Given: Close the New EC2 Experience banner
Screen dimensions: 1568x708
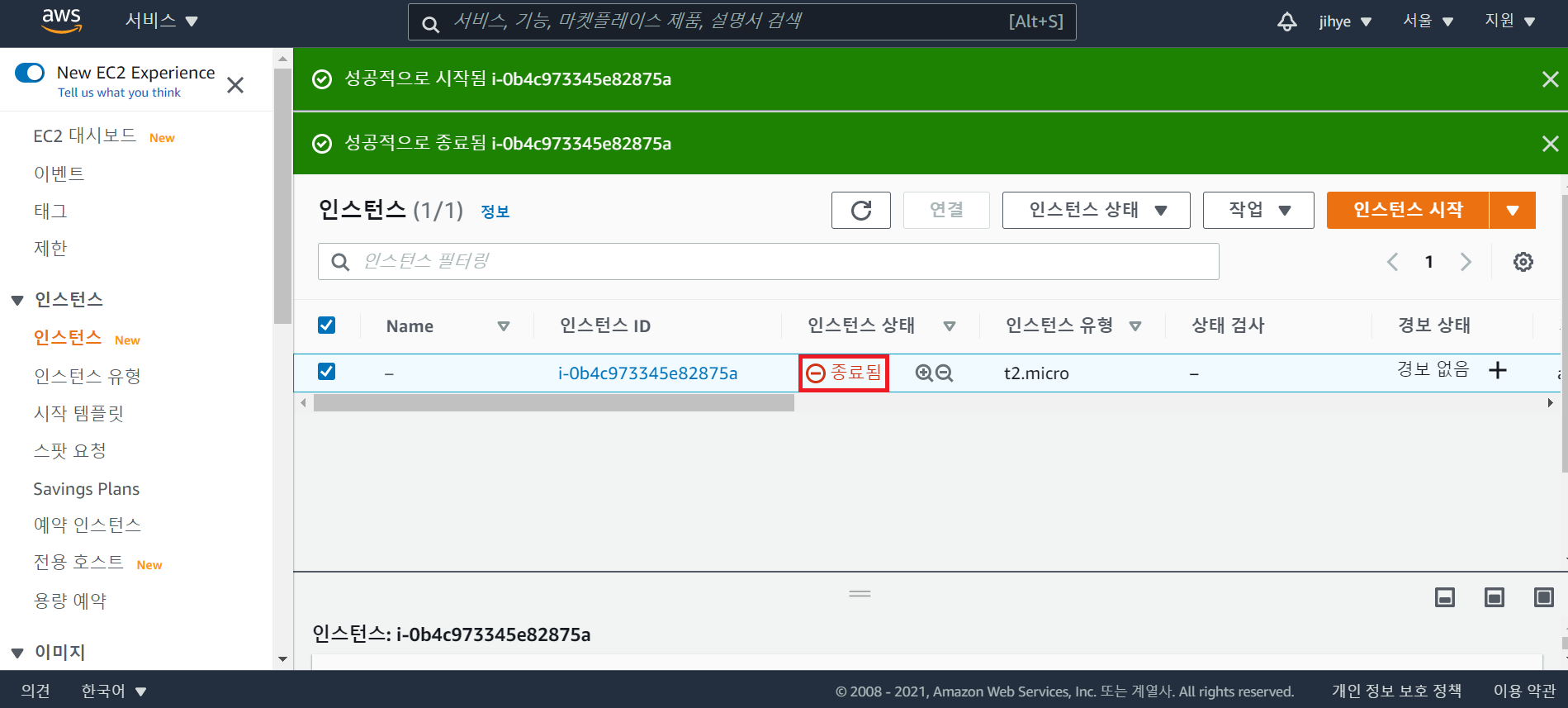Looking at the screenshot, I should (x=235, y=85).
